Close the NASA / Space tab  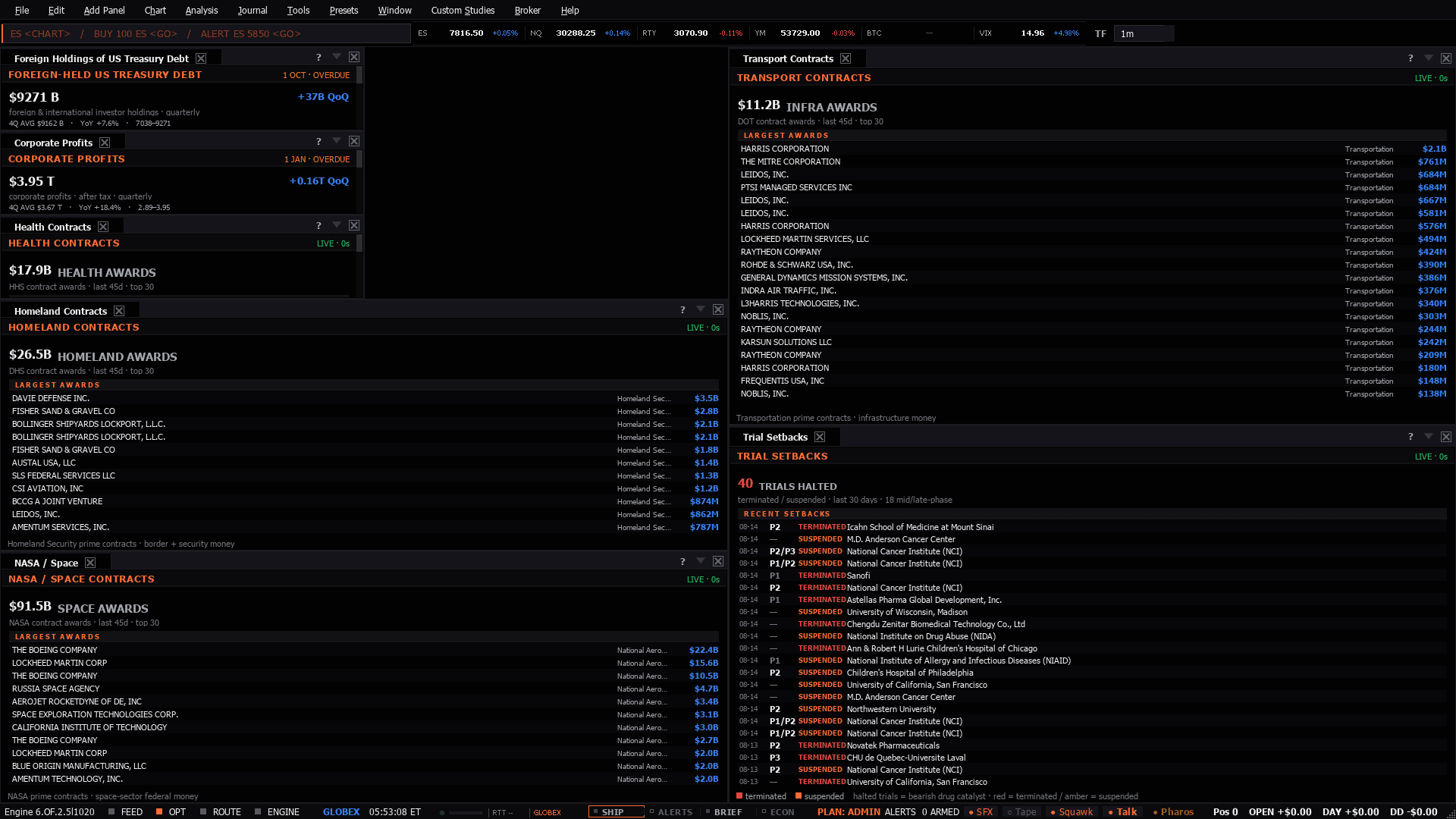click(90, 563)
